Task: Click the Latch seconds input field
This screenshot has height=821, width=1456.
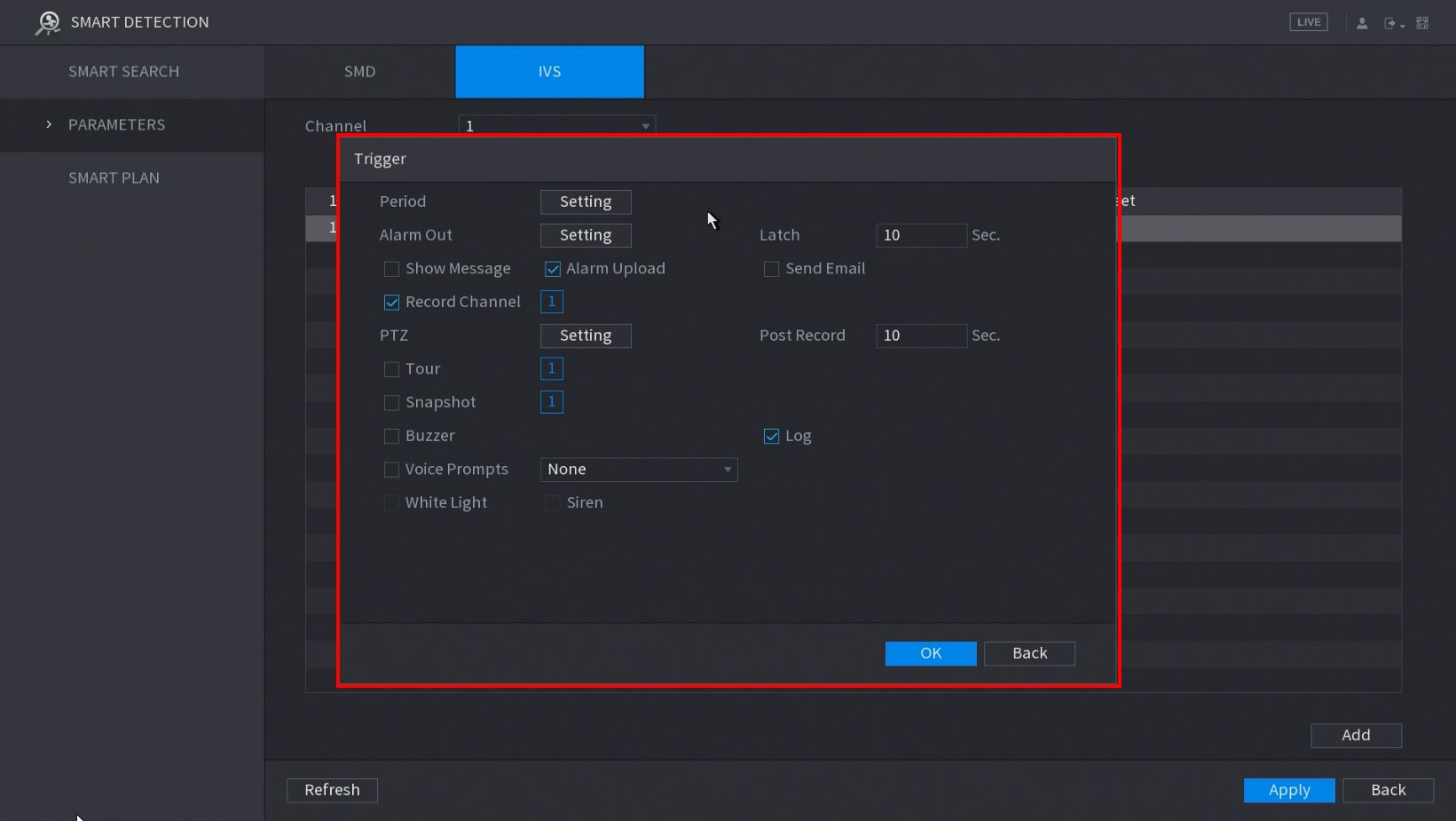Action: 920,235
